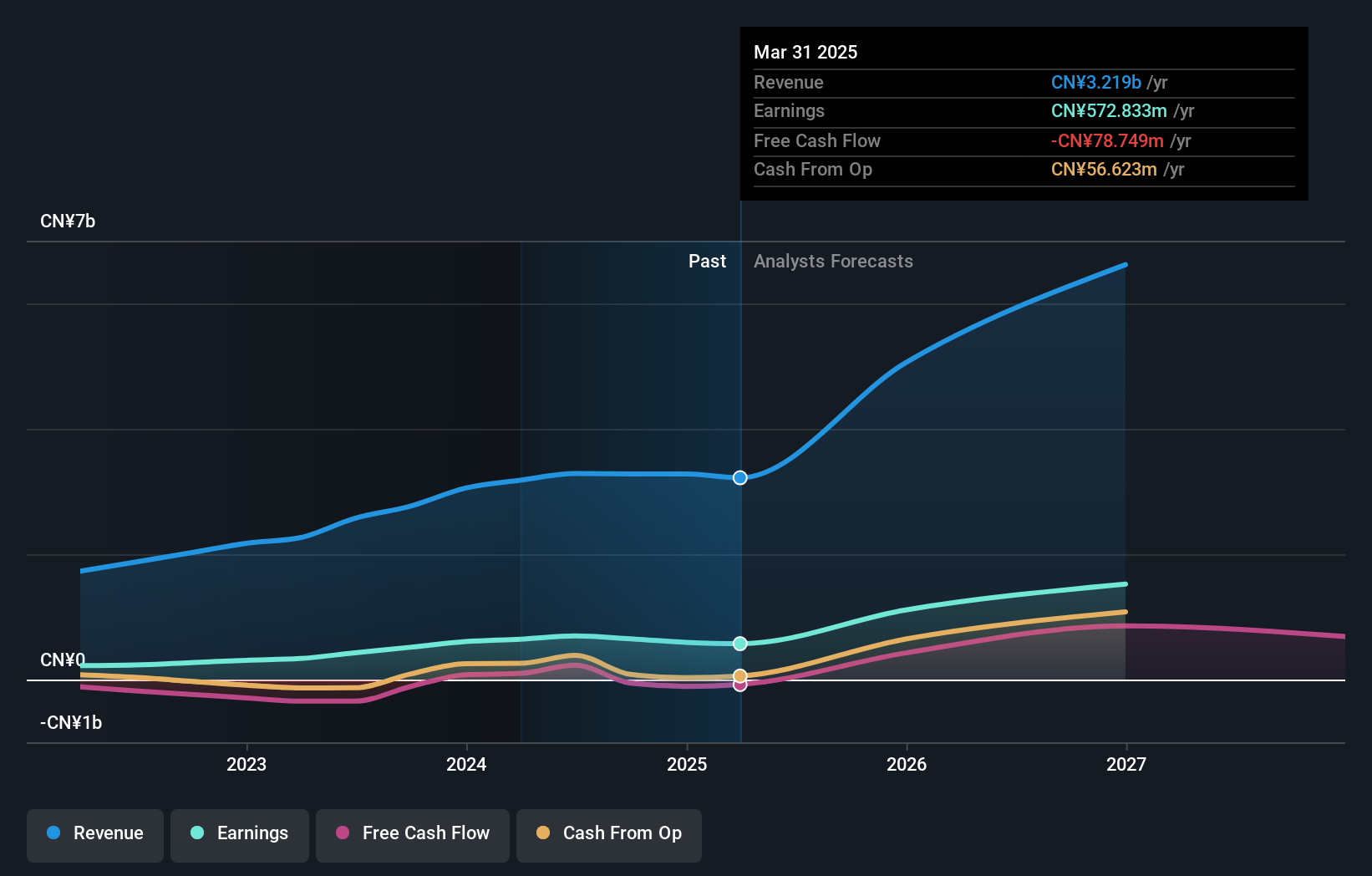Toggle the Revenue legend button

click(95, 835)
